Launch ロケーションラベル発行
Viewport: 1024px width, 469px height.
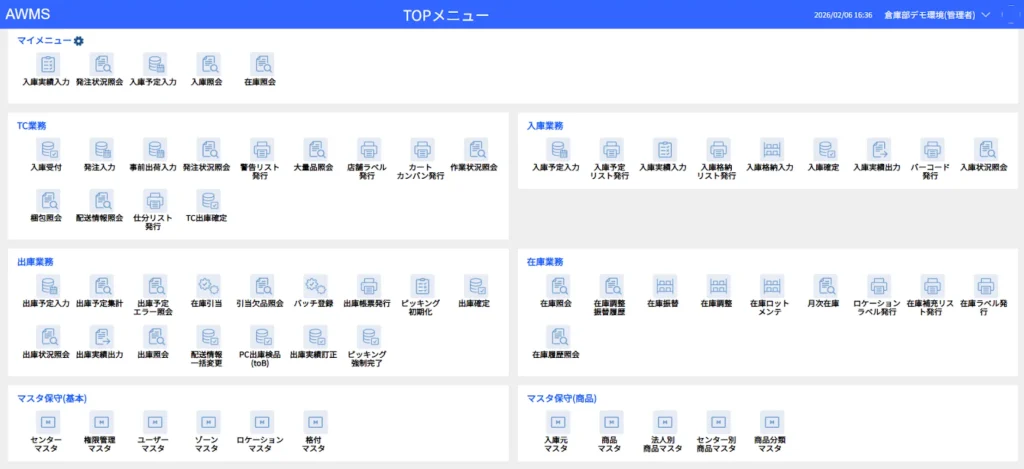click(x=877, y=286)
